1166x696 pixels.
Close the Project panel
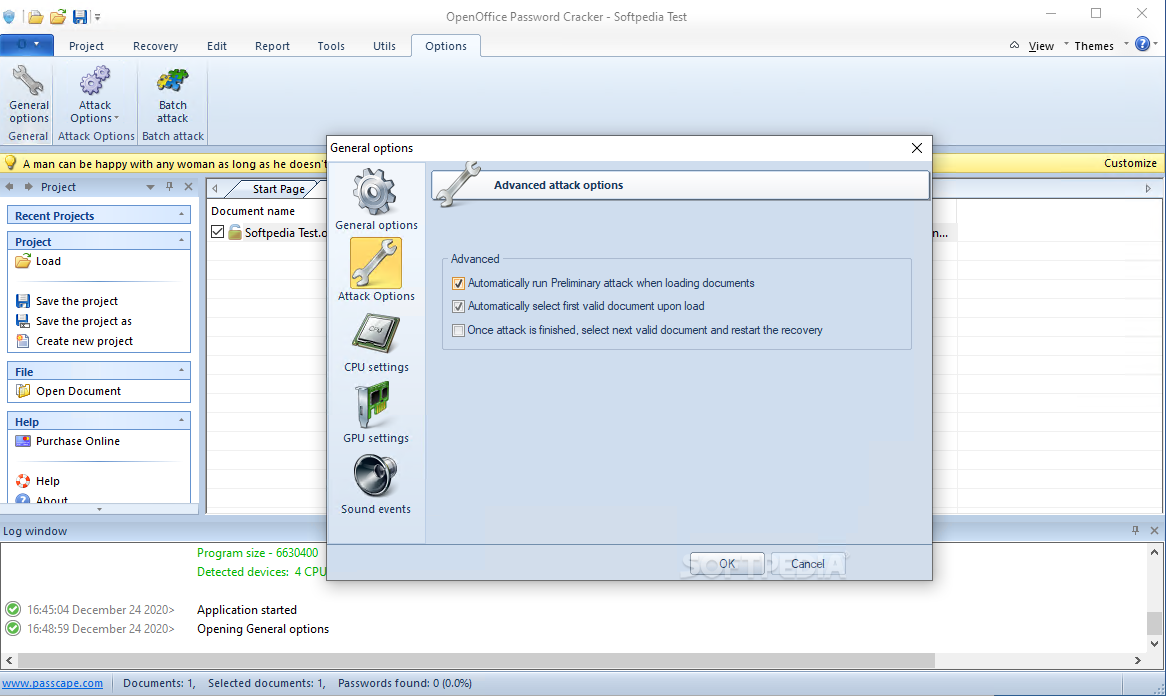(188, 187)
